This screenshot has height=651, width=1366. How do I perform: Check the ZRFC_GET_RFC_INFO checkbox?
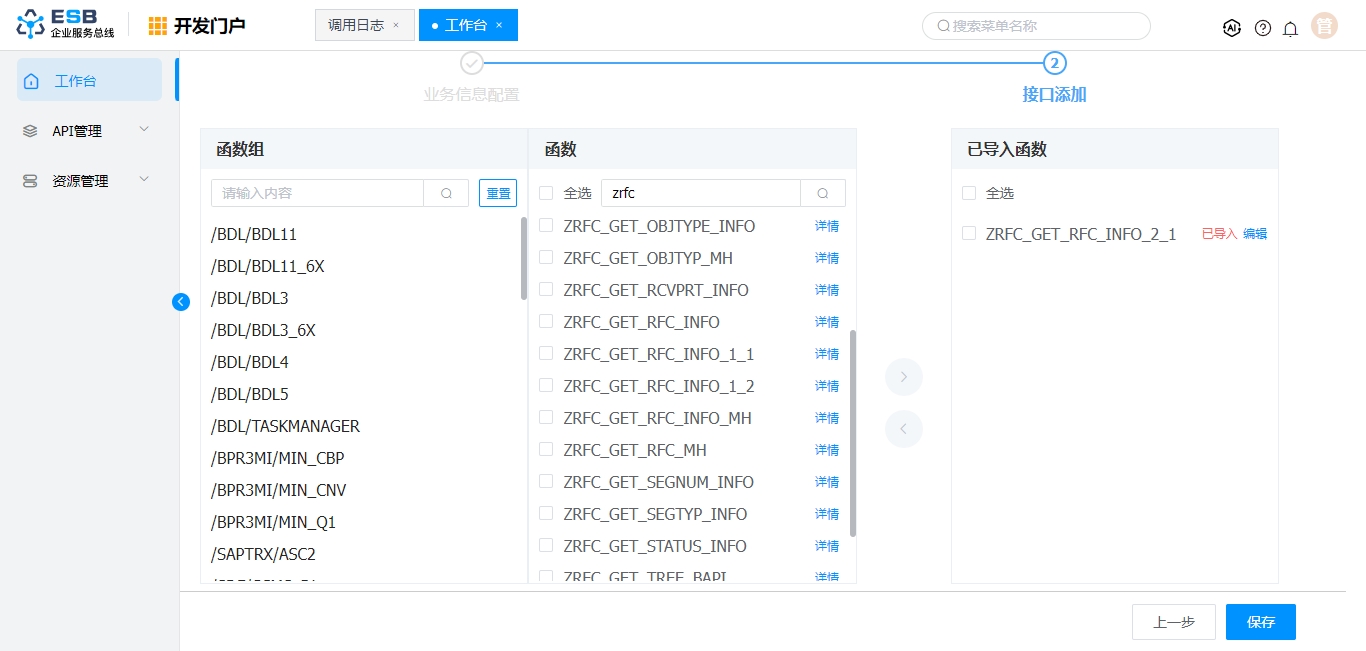(546, 322)
